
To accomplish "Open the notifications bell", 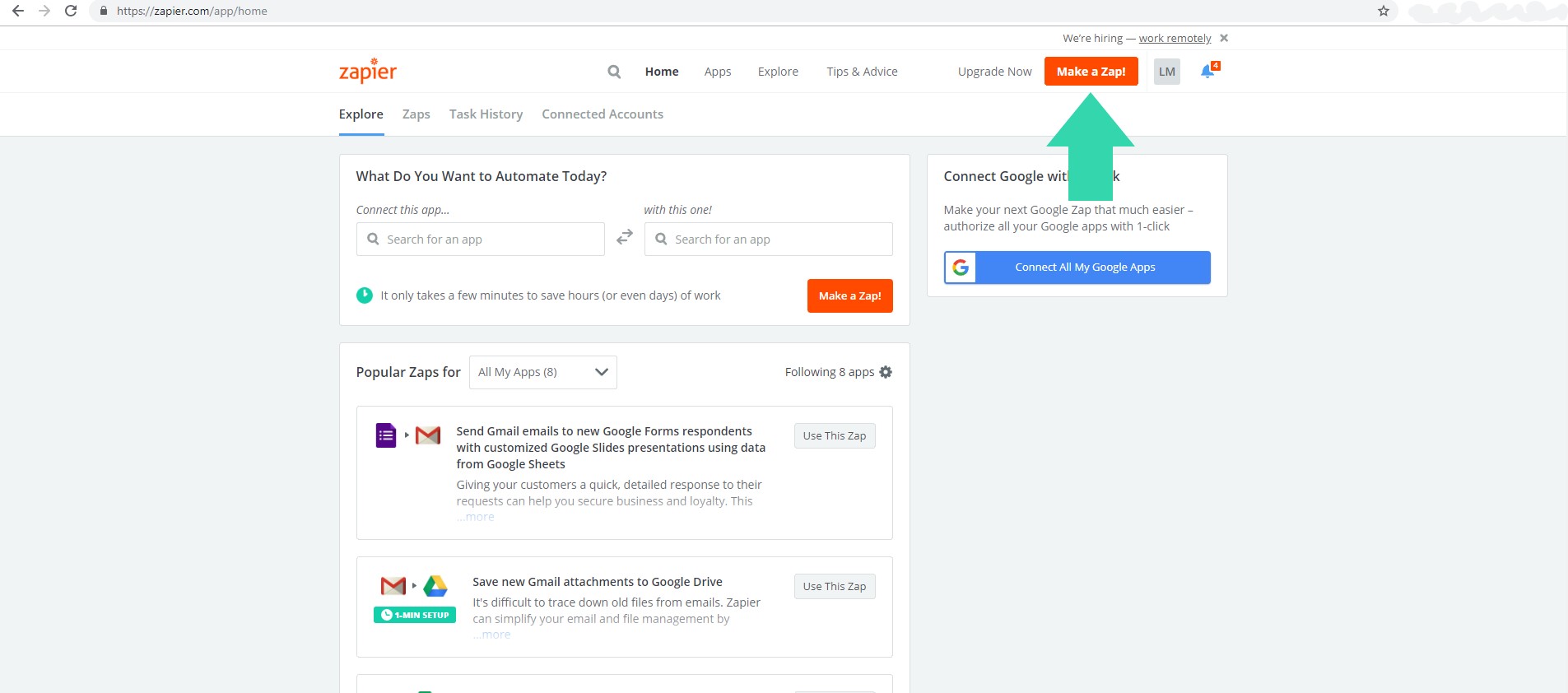I will [x=1207, y=72].
